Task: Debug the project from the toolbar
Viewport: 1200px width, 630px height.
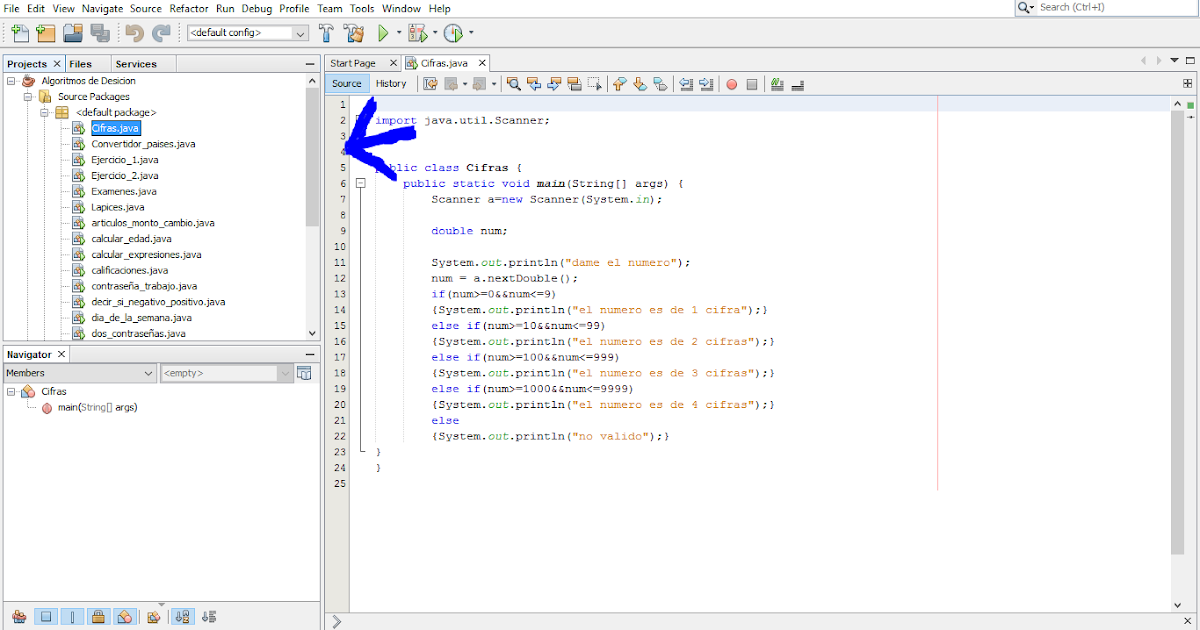Action: tap(419, 32)
